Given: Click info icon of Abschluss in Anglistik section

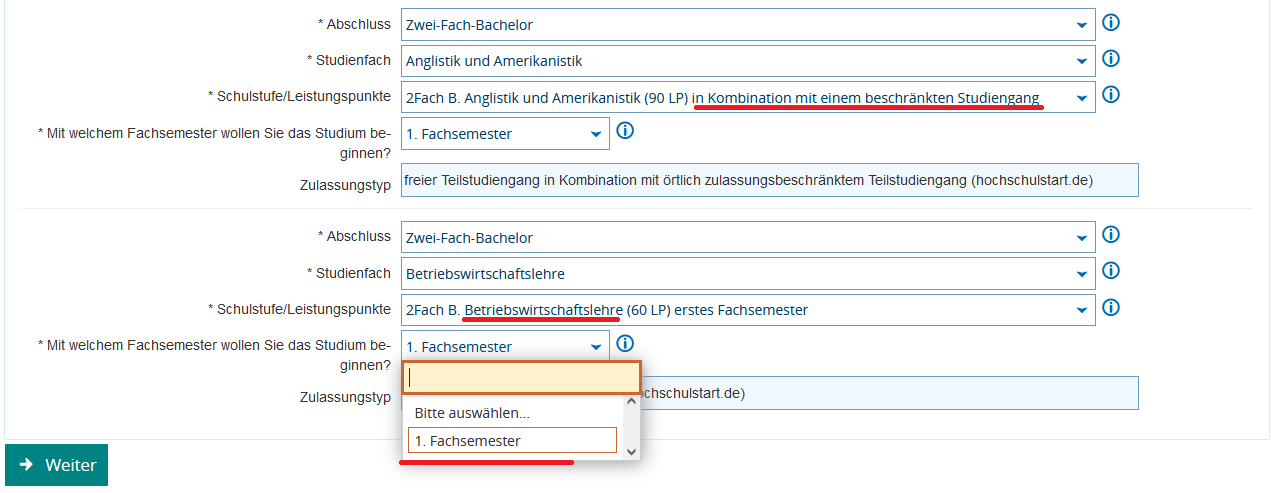Looking at the screenshot, I should pyautogui.click(x=1110, y=22).
